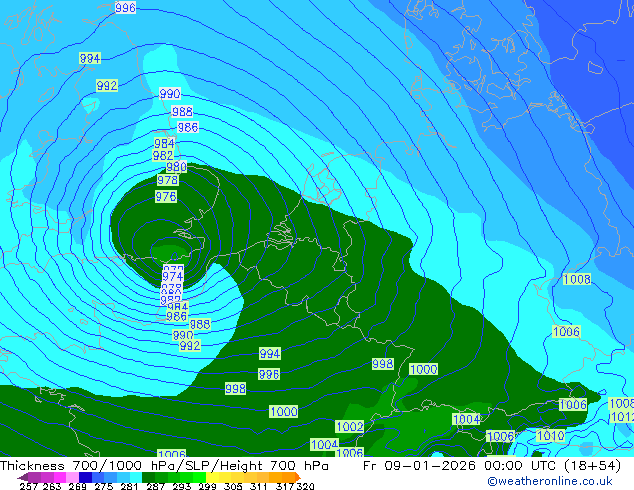634x490 pixels.
Task: Click the 976 isobar label
Action: (x=166, y=196)
